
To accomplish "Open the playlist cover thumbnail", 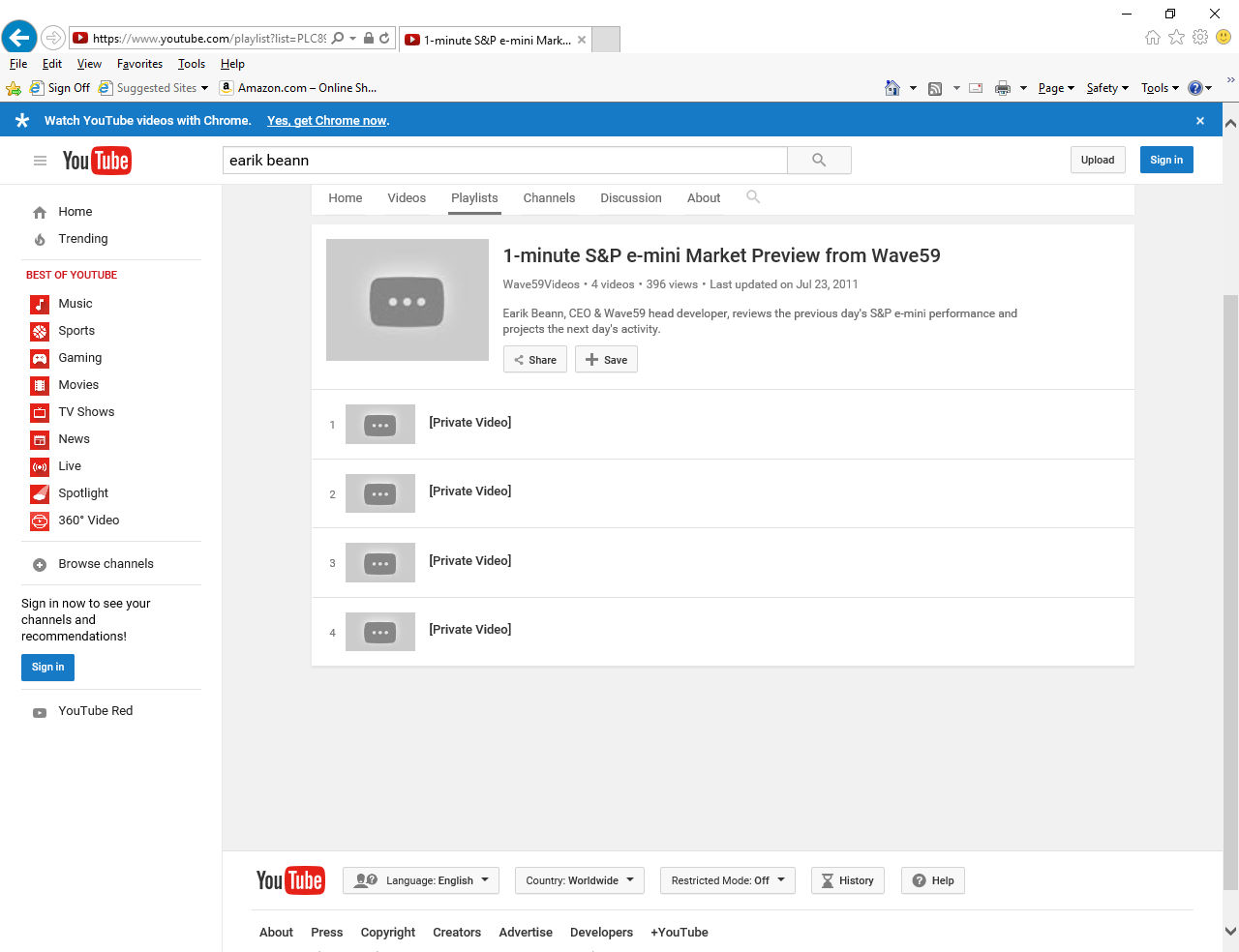I will tap(408, 300).
